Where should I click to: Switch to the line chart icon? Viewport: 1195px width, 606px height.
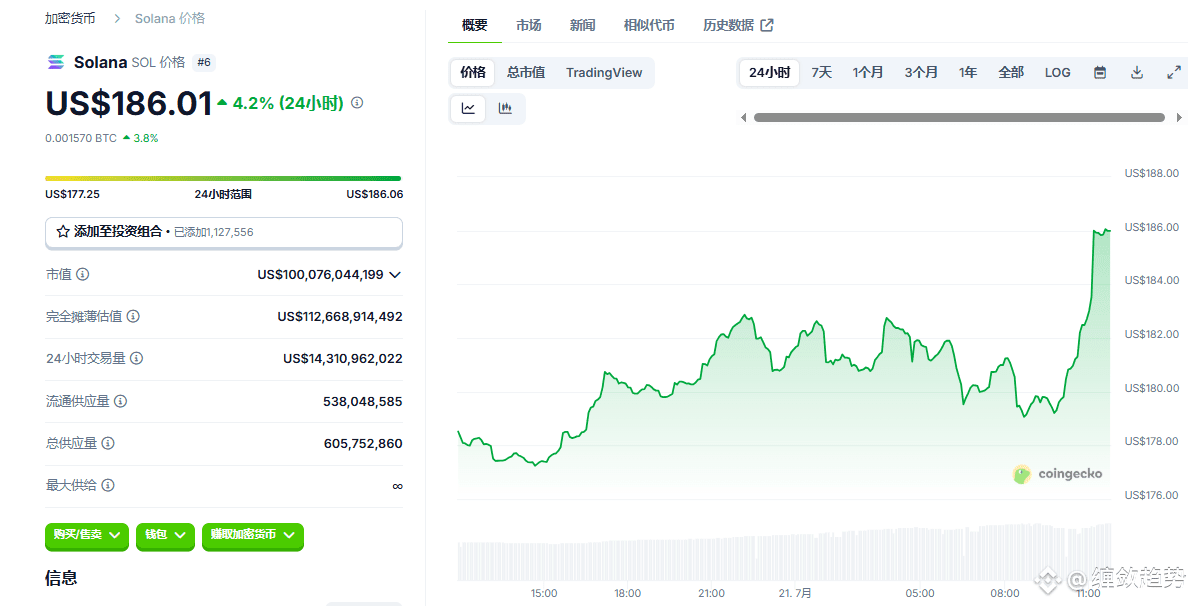point(468,108)
